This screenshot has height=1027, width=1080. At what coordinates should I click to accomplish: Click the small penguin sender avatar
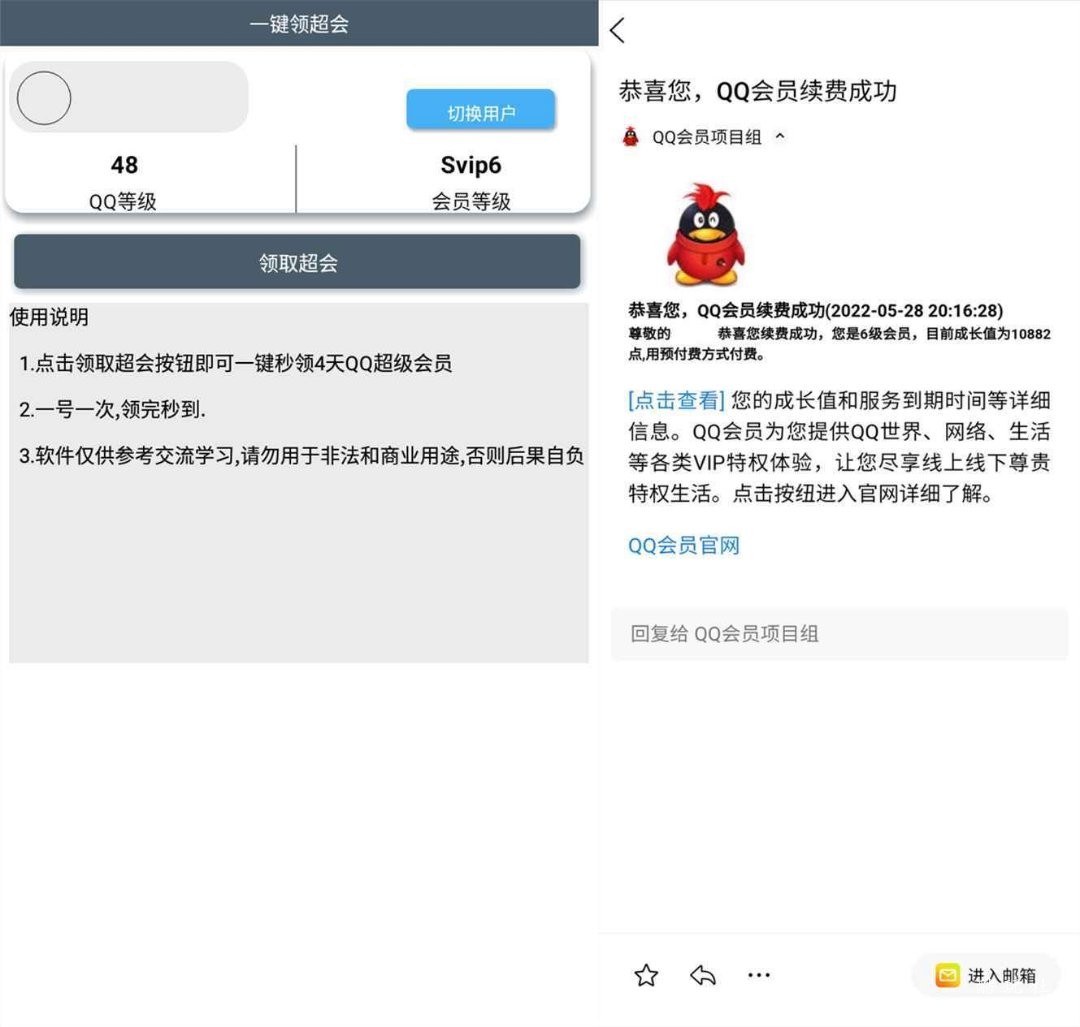(x=630, y=137)
